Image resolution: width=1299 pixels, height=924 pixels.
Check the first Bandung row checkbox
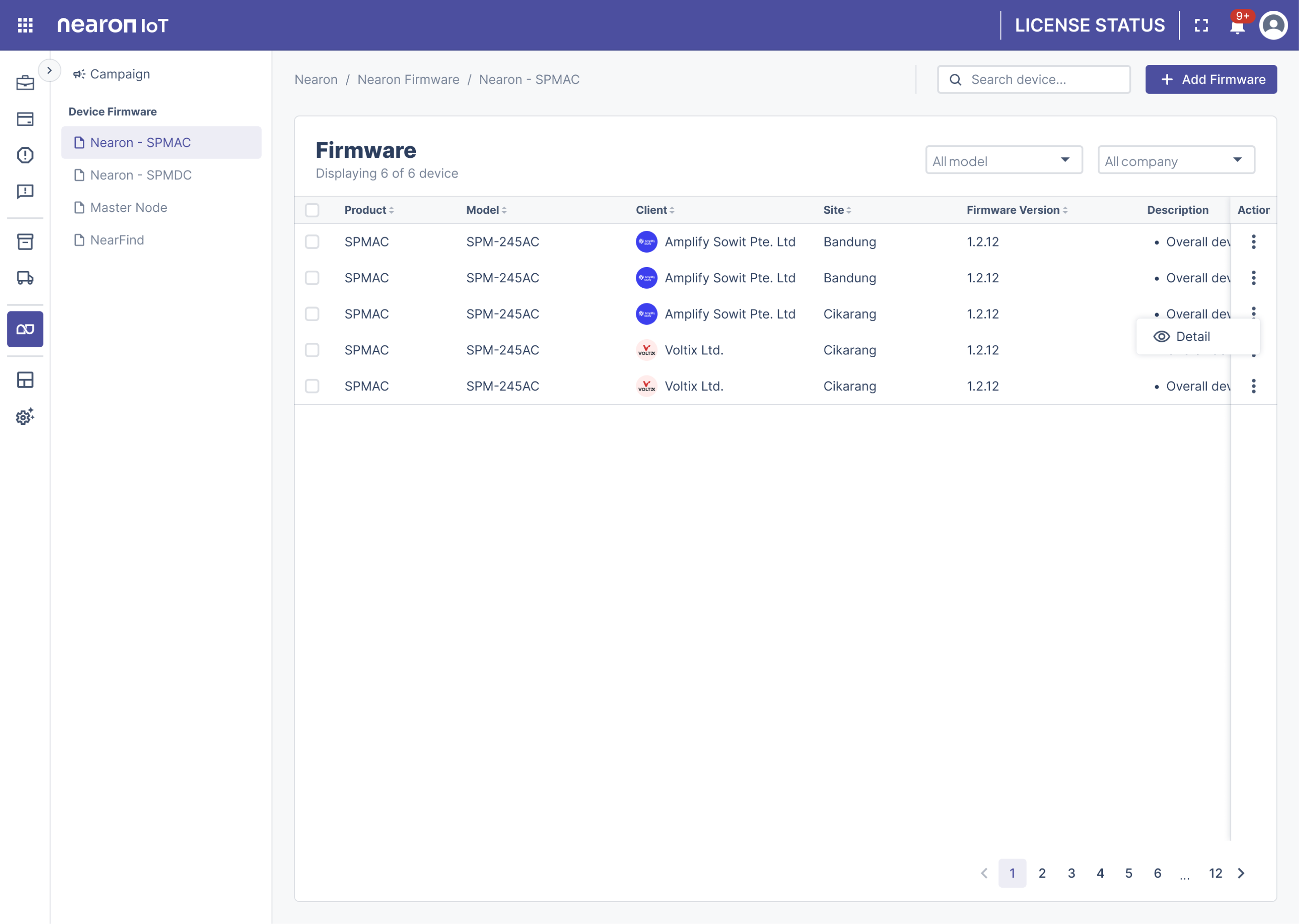click(312, 242)
